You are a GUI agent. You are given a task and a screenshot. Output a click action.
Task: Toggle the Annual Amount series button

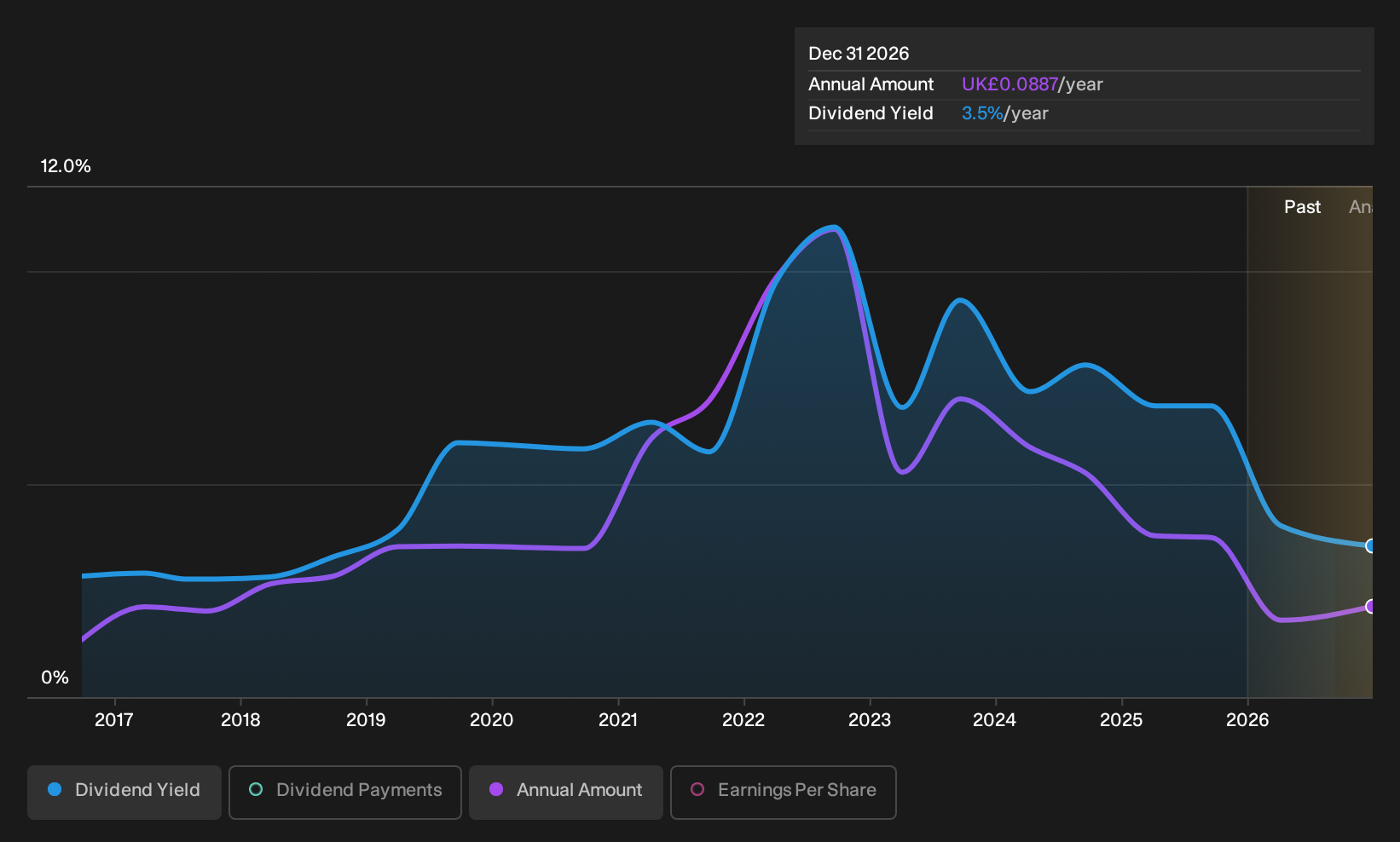566,792
